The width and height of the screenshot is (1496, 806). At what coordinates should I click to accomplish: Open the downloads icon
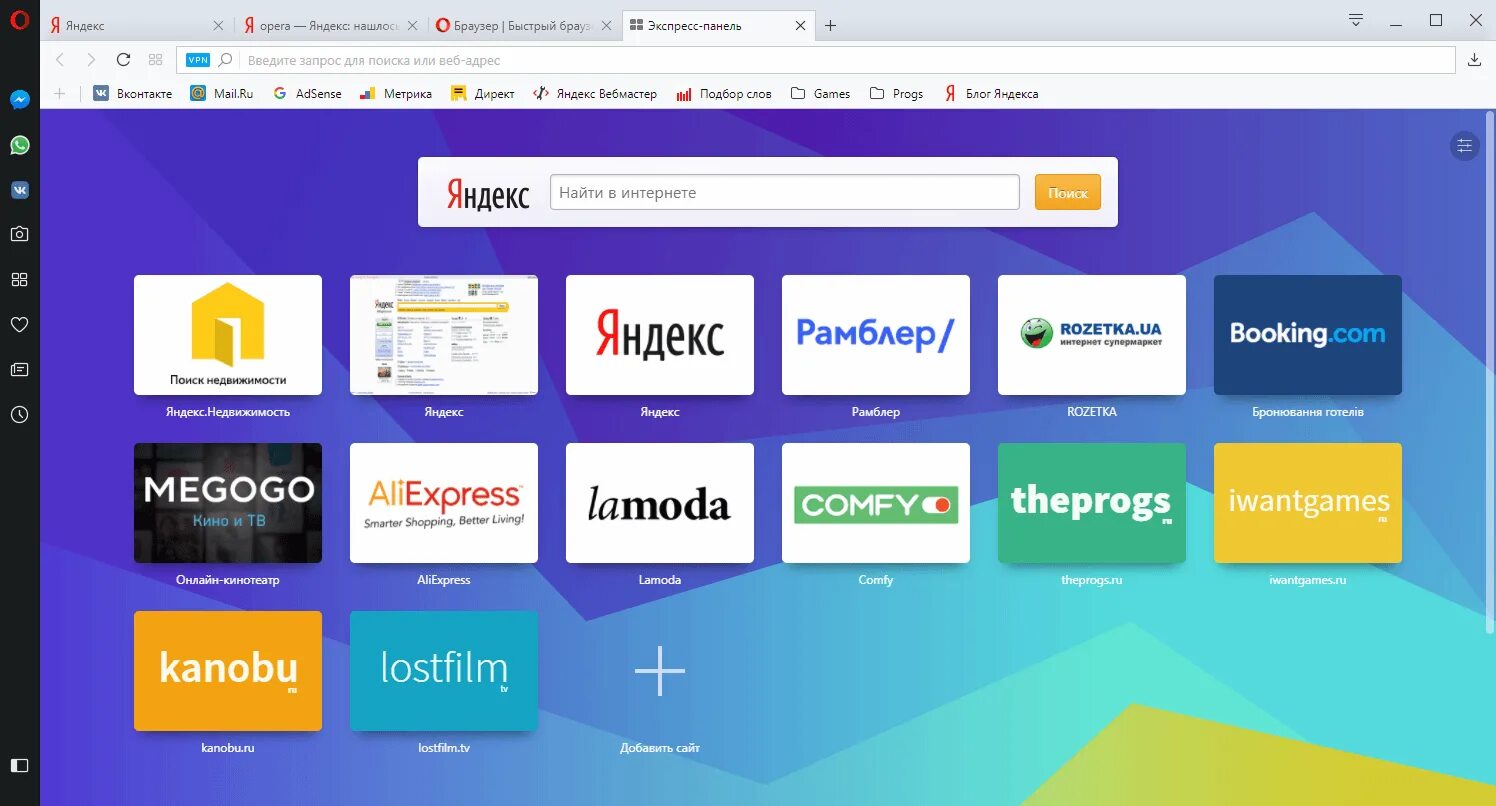(x=1474, y=60)
